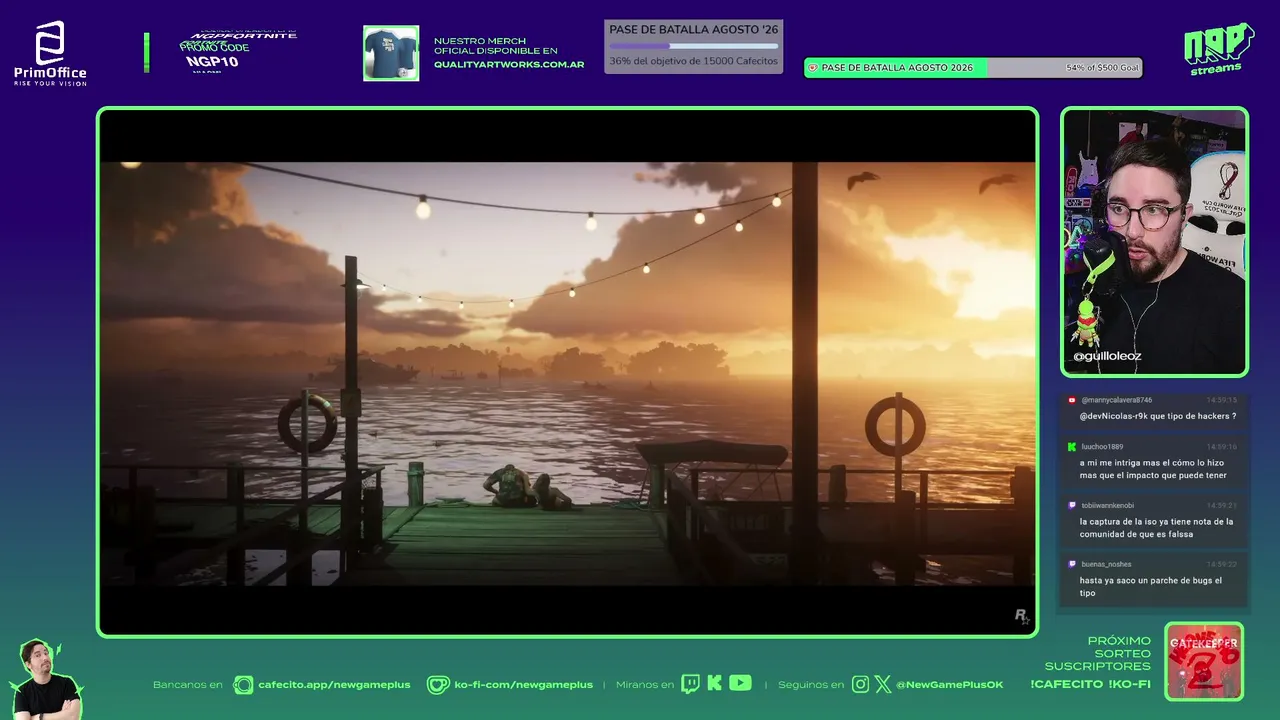Click the Ko-fi cup icon
1280x720 pixels.
(x=438, y=685)
